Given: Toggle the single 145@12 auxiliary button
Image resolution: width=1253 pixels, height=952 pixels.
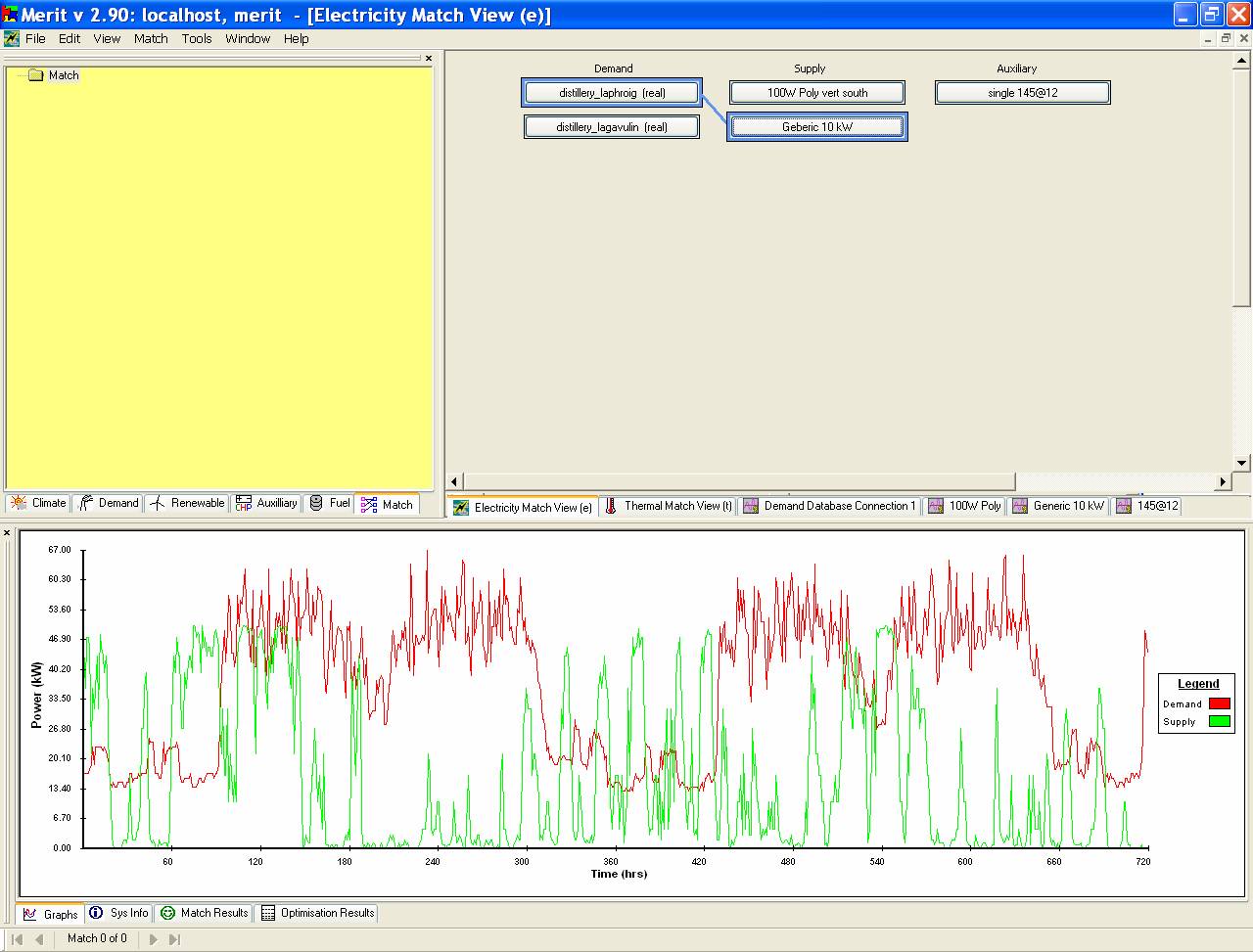Looking at the screenshot, I should [x=1022, y=93].
